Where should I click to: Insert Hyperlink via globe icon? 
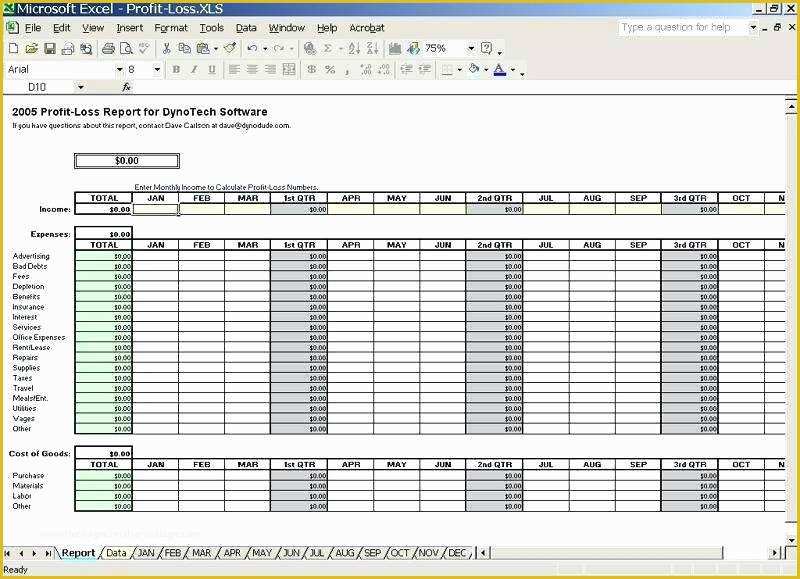(309, 48)
